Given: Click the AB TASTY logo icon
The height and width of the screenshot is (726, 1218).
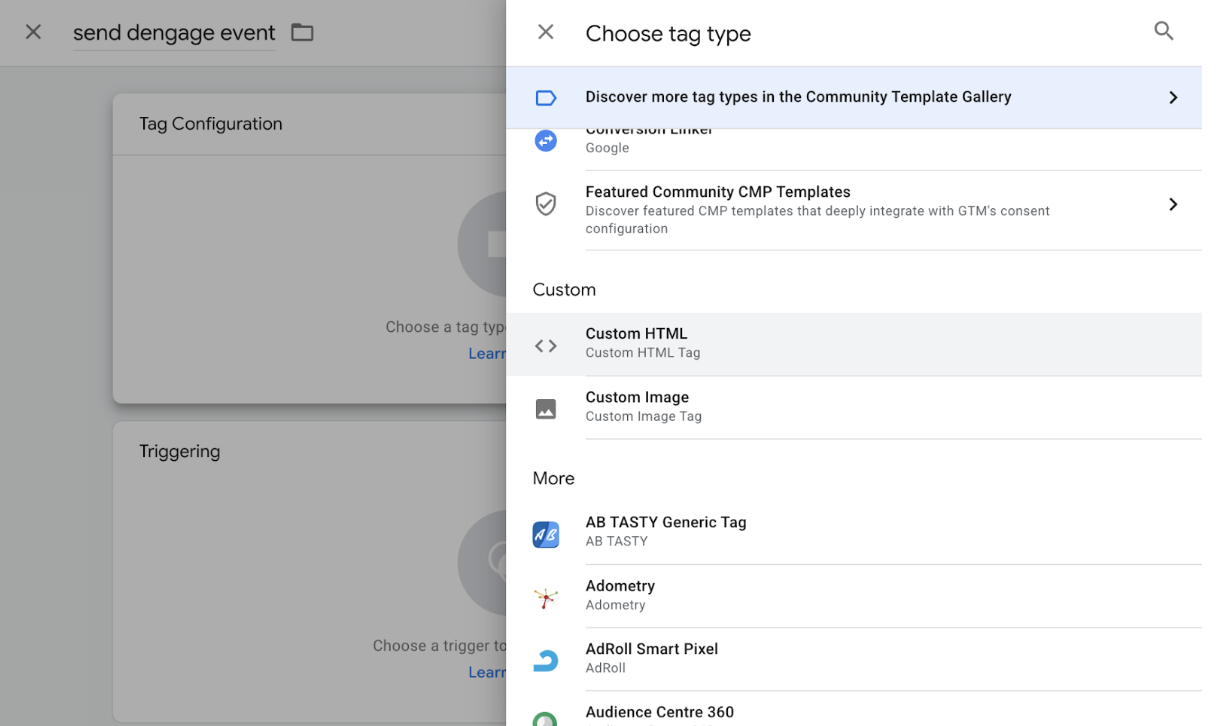Looking at the screenshot, I should [x=546, y=535].
